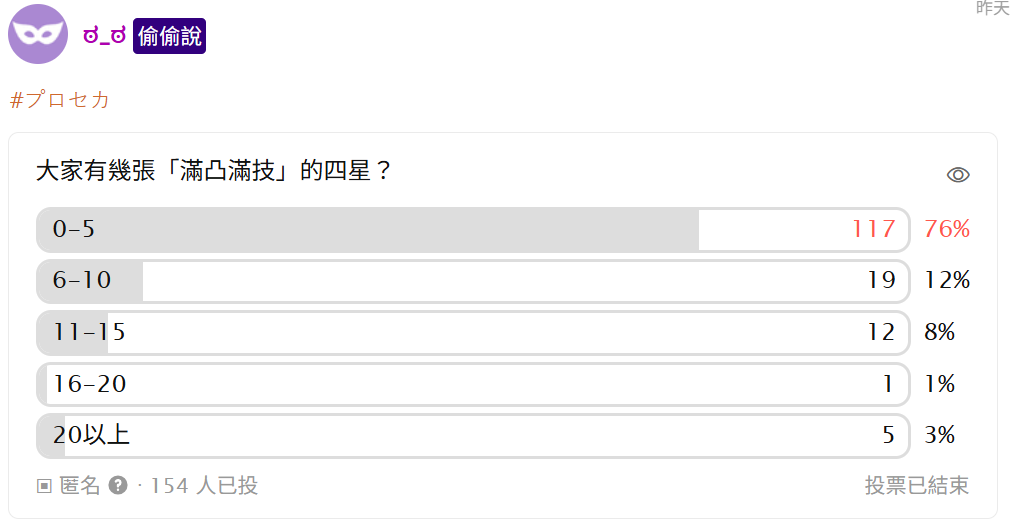The height and width of the screenshot is (528, 1015).
Task: Select the 6-10 poll option
Action: tap(472, 281)
